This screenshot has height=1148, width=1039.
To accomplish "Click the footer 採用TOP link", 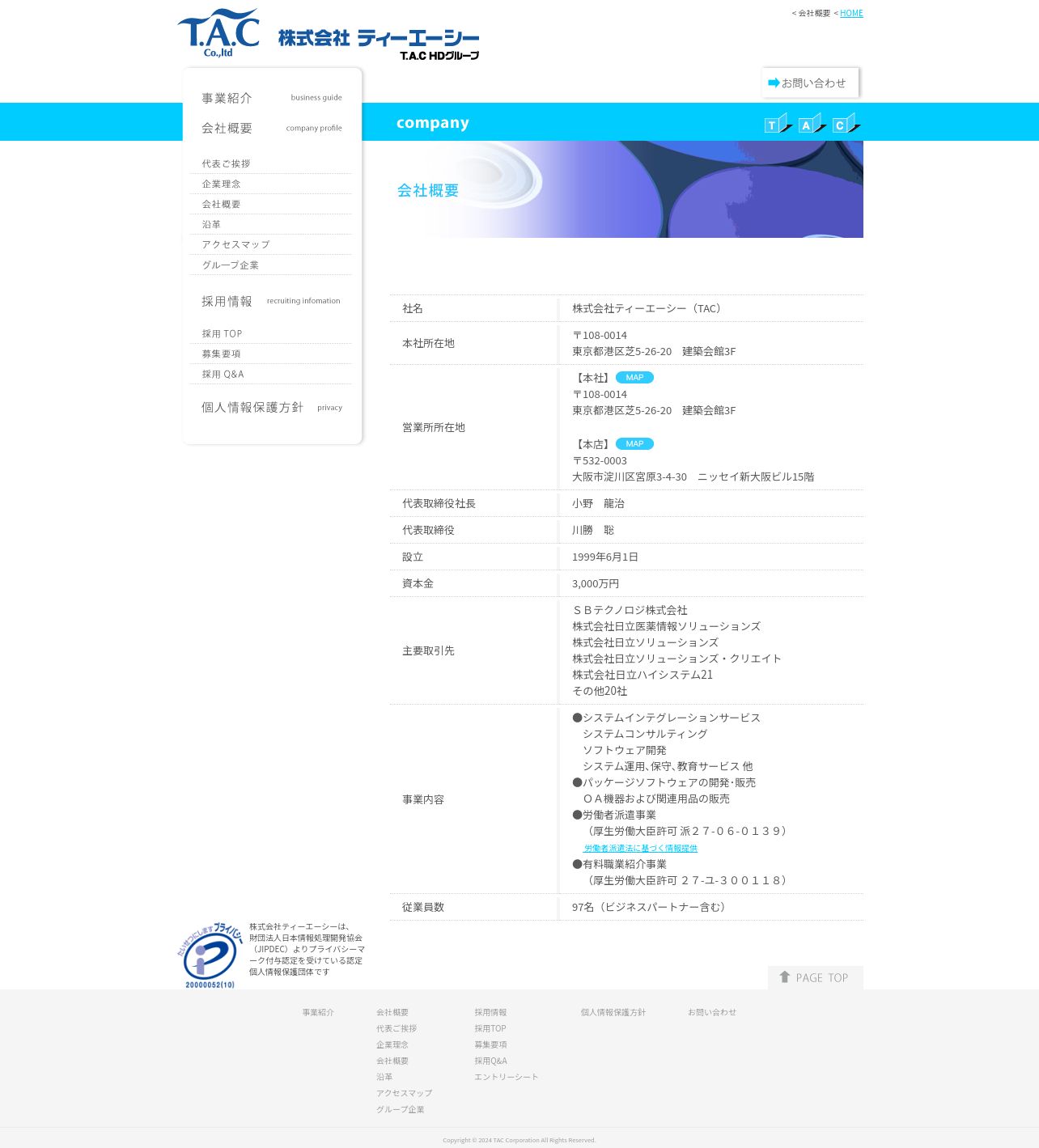I will (x=490, y=1028).
